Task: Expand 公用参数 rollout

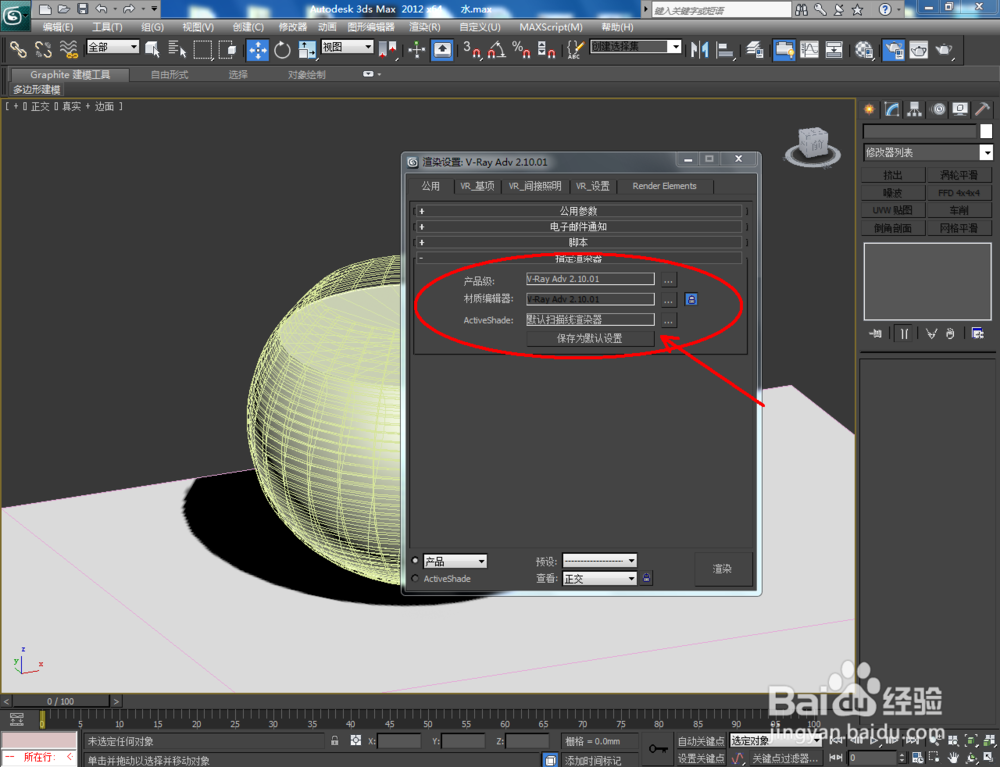Action: (579, 211)
